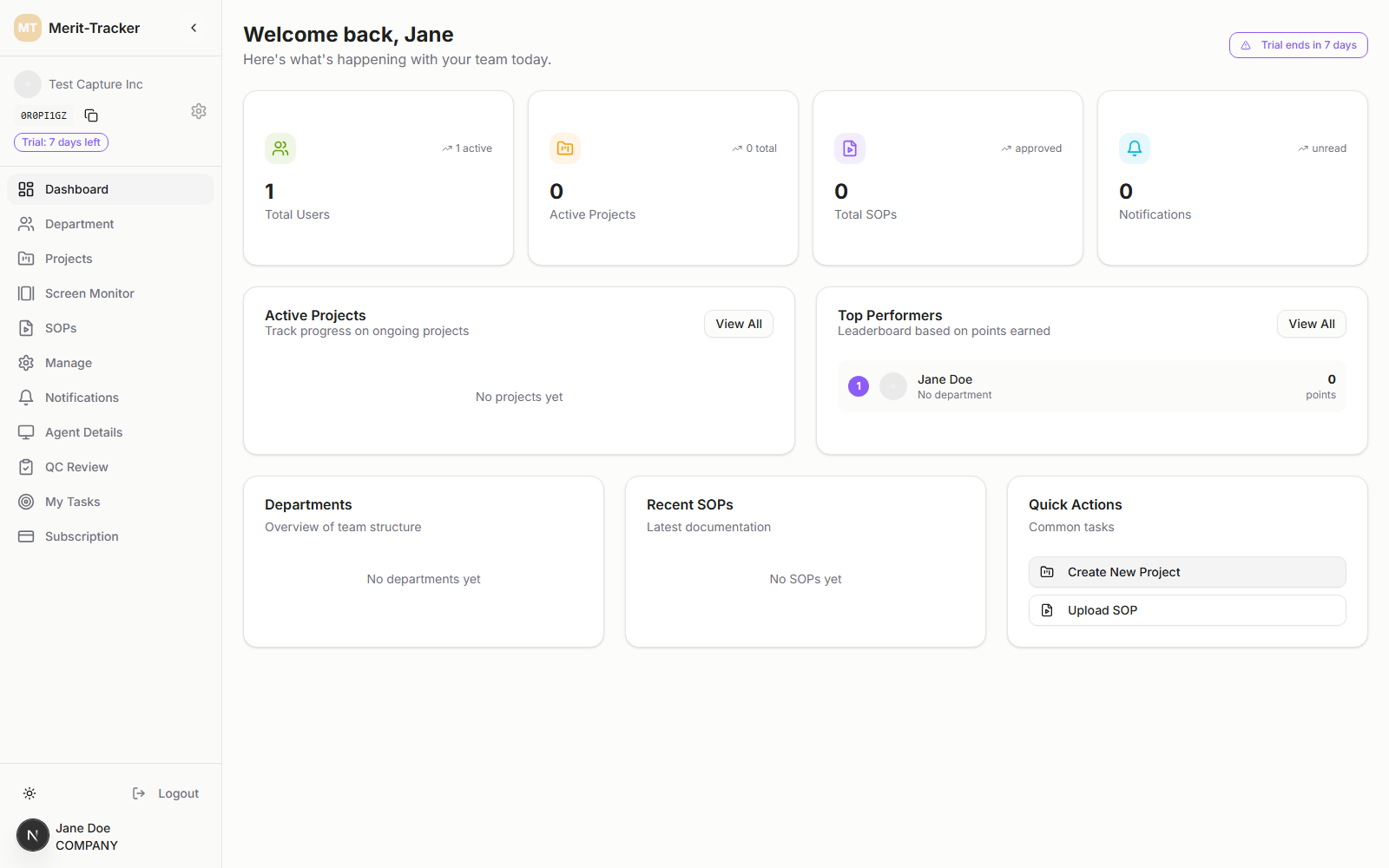Click the Dashboard grid icon
This screenshot has height=868, width=1389.
click(x=26, y=189)
